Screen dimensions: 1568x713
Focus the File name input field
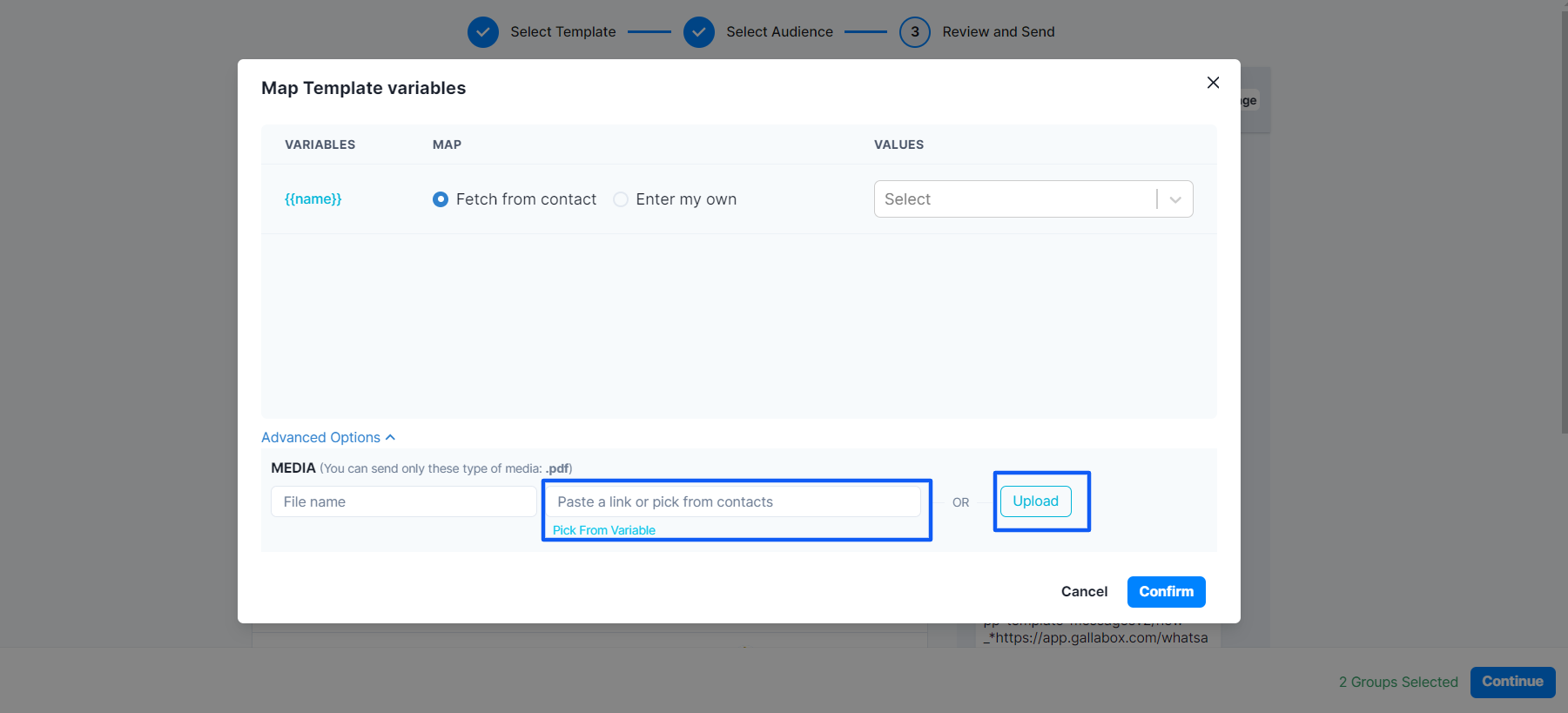coord(403,501)
